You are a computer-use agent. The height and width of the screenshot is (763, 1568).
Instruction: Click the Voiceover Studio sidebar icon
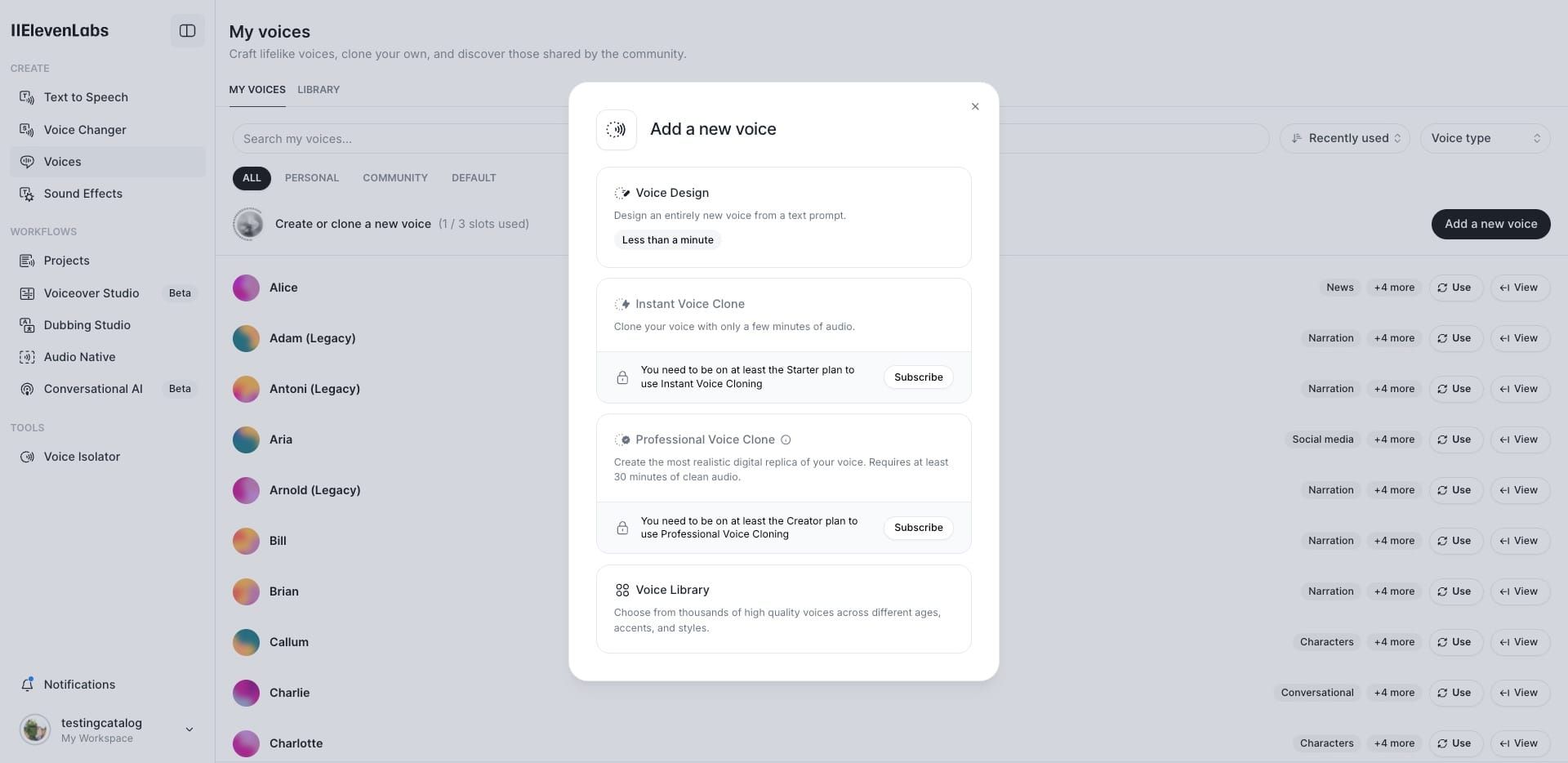click(x=27, y=293)
